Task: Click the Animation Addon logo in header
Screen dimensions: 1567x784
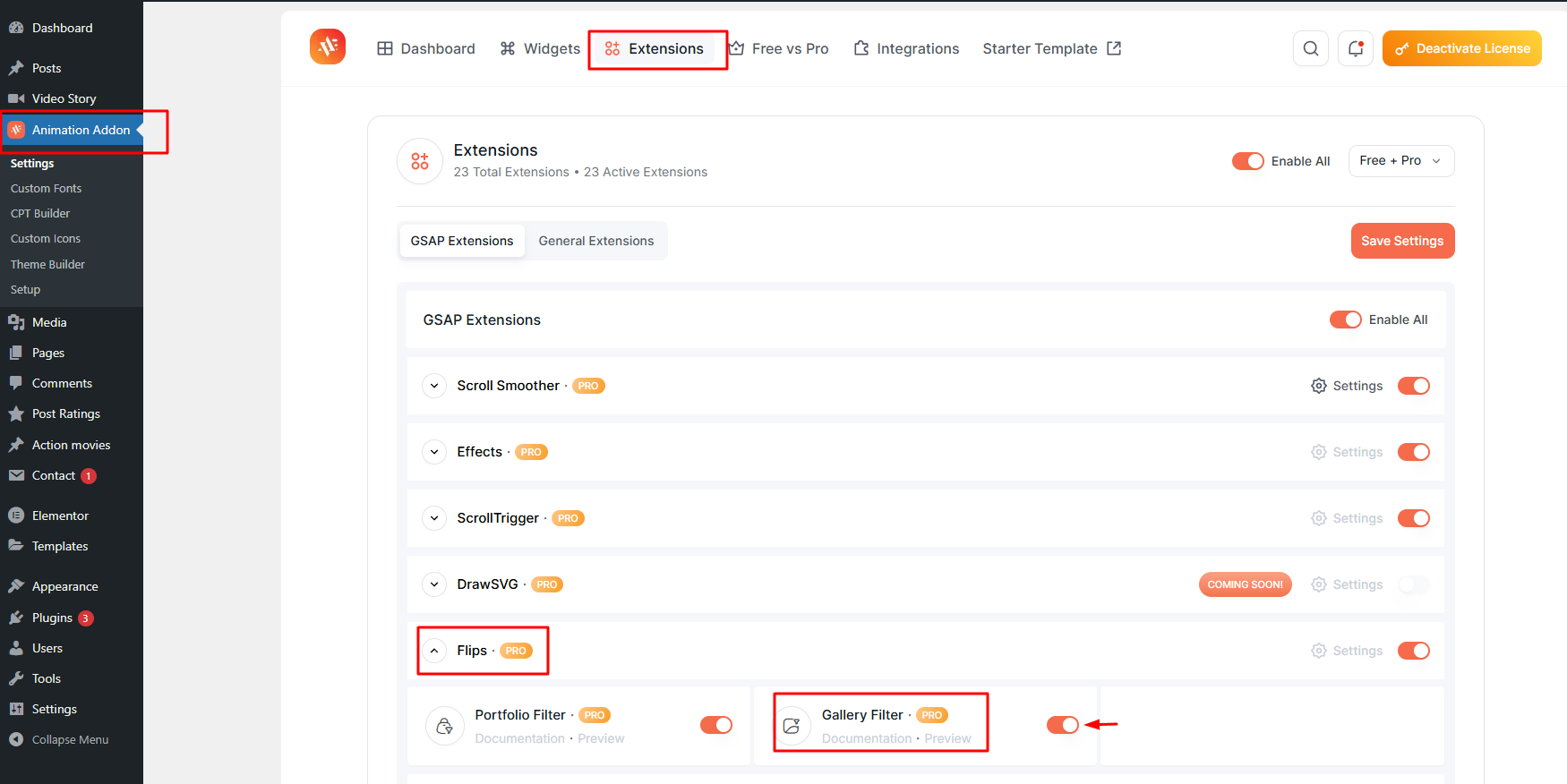Action: coord(328,47)
